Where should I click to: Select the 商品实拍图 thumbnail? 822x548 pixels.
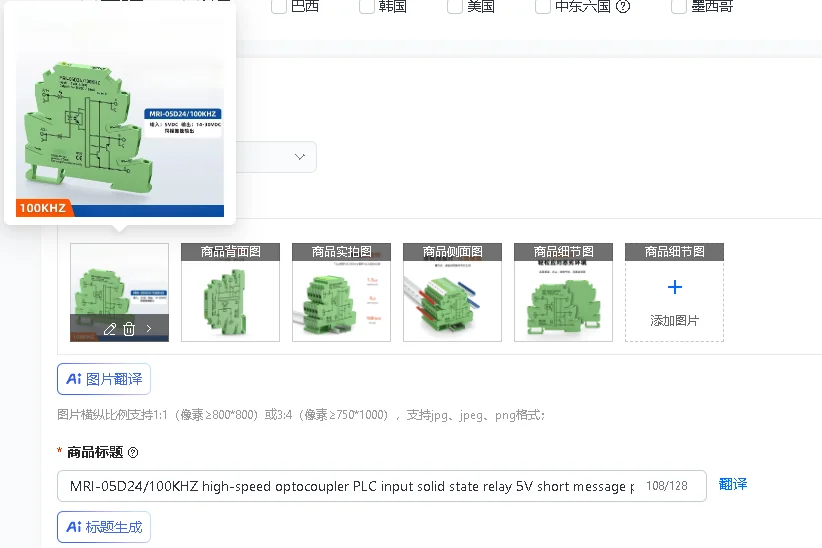click(x=341, y=292)
